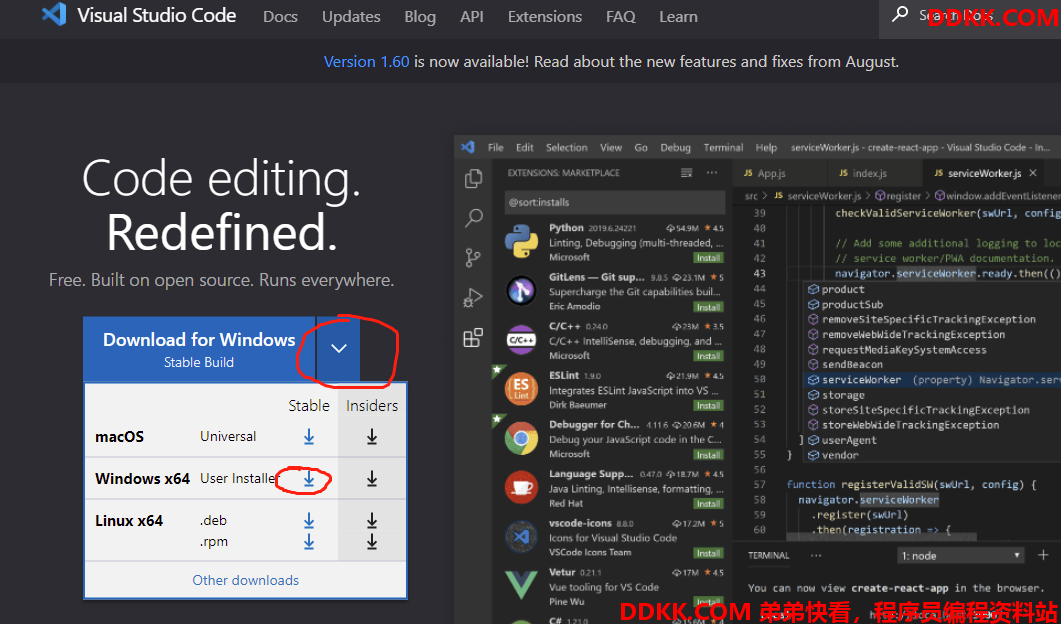Screen dimensions: 1061x624
Task: Download macOS Universal Insiders build
Action: [x=372, y=437]
